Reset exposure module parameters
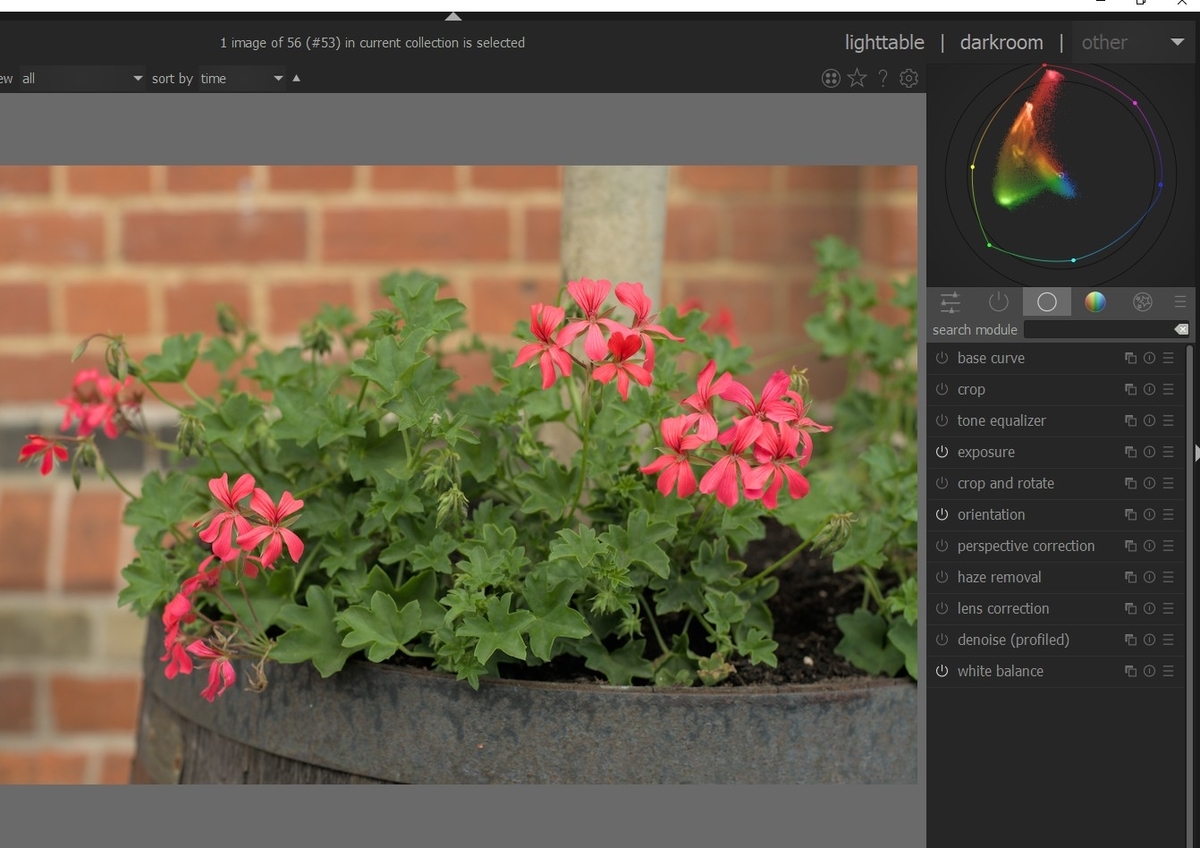 click(x=1149, y=452)
